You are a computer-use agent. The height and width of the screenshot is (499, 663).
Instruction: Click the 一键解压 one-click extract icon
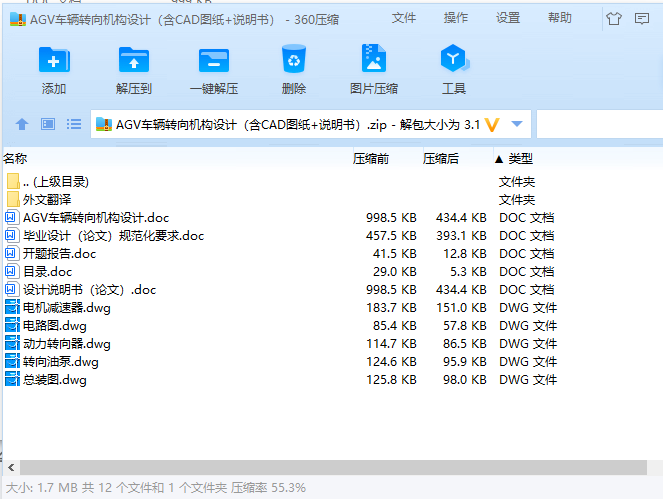pos(214,60)
